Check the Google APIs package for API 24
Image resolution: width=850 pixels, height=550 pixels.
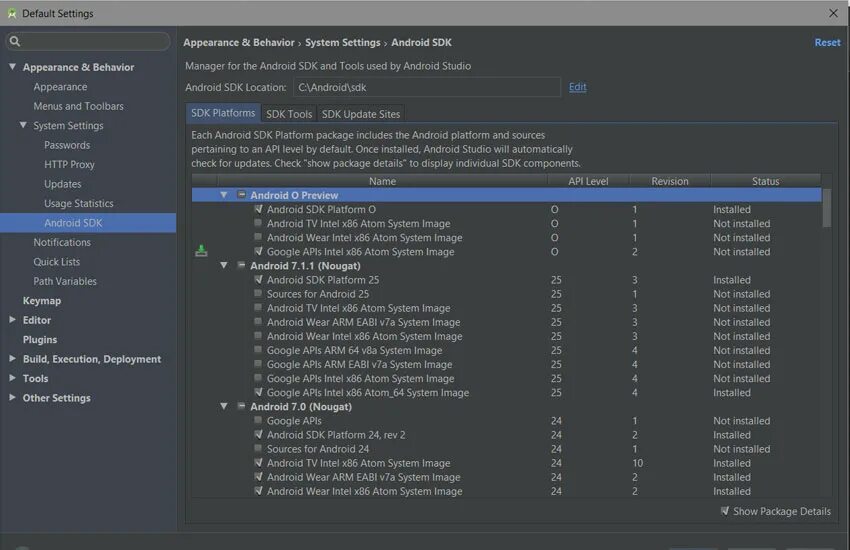(259, 420)
